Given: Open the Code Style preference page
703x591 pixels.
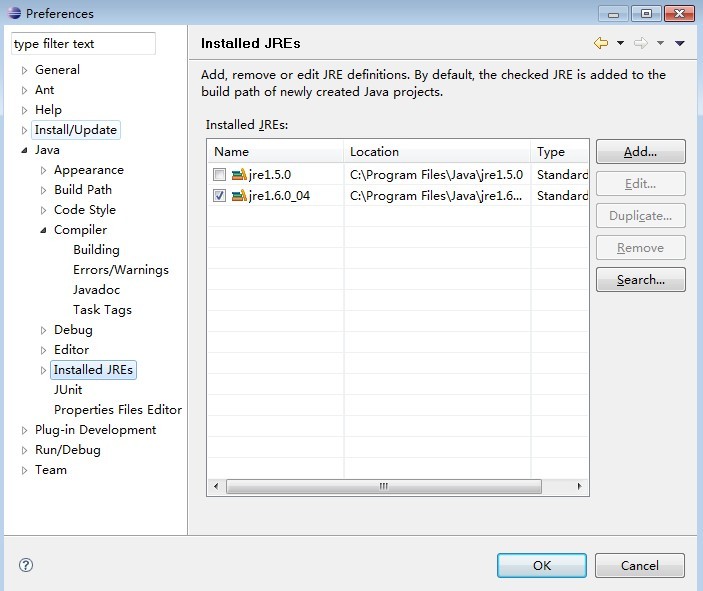Looking at the screenshot, I should (x=85, y=210).
